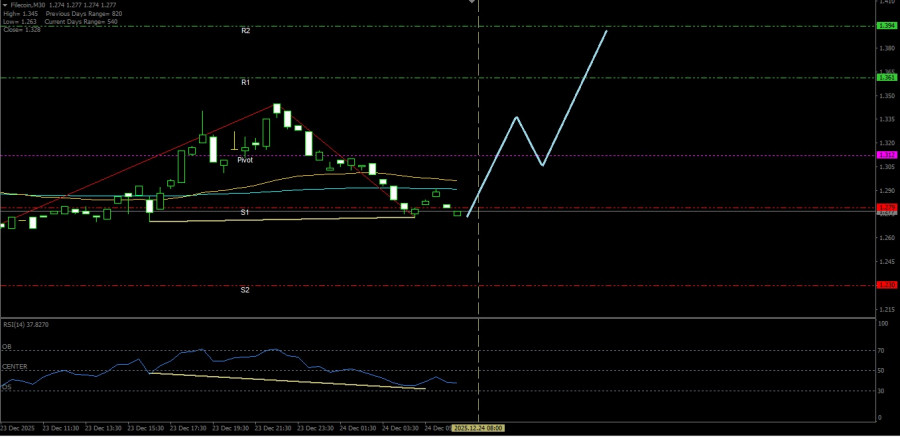Click the green 1.361 price tag
This screenshot has height=437, width=900.
click(886, 78)
